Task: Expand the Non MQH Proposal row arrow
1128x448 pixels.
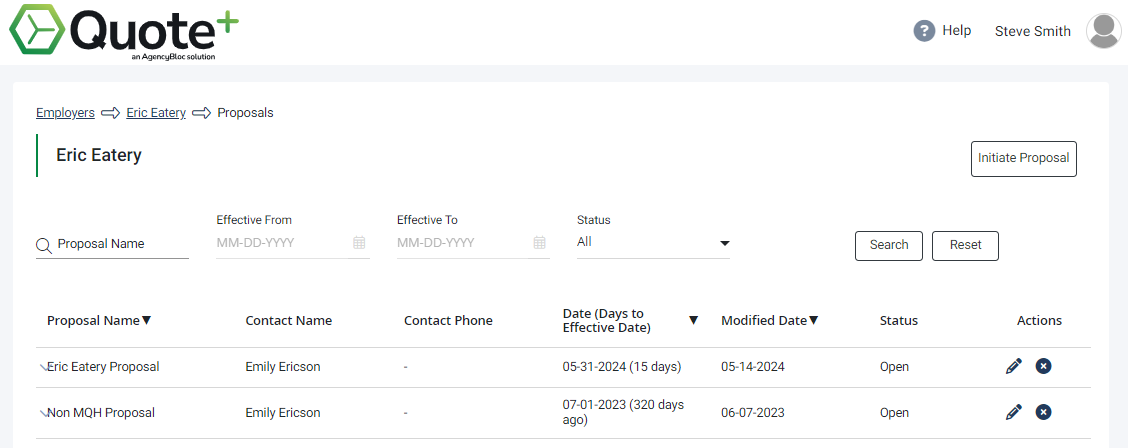Action: [x=42, y=413]
